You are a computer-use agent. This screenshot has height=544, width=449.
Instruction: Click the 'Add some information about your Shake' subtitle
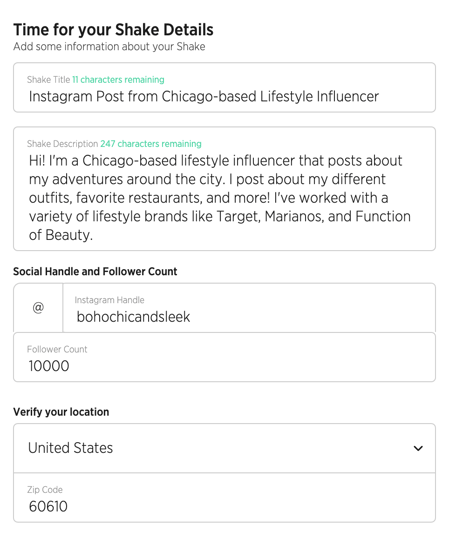[109, 46]
